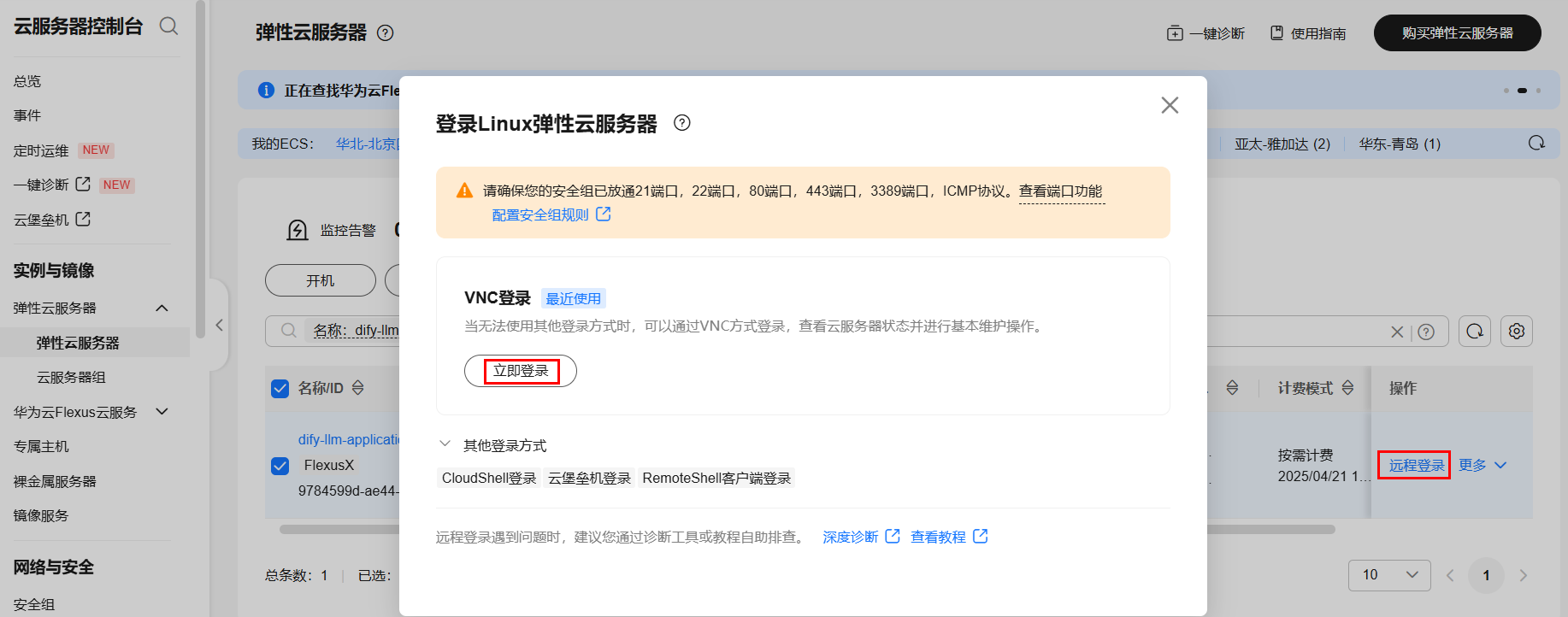Click the 开机 button
The height and width of the screenshot is (617, 1568).
click(321, 280)
